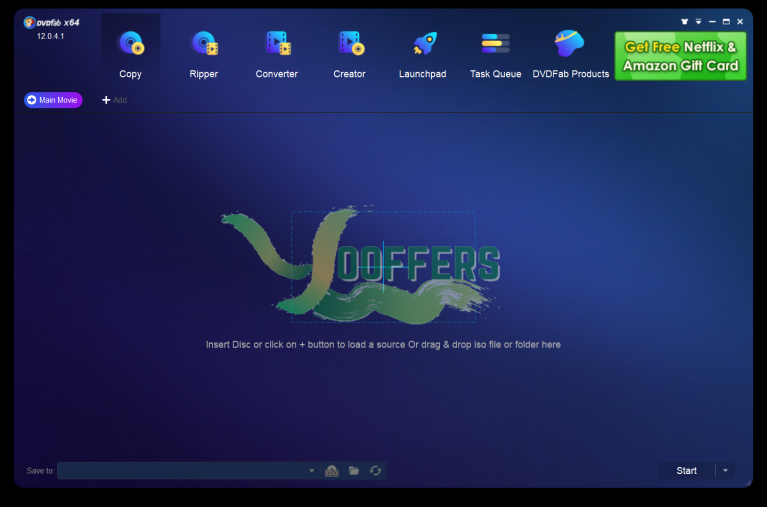Open DVDFab Products
This screenshot has width=767, height=507.
pyautogui.click(x=570, y=53)
